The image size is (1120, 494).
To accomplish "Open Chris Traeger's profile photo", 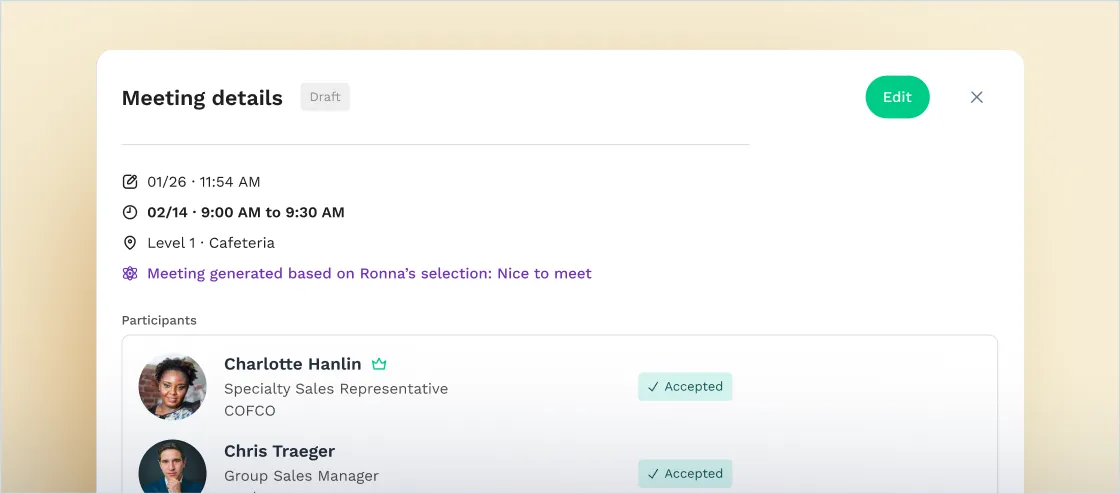I will click(172, 466).
